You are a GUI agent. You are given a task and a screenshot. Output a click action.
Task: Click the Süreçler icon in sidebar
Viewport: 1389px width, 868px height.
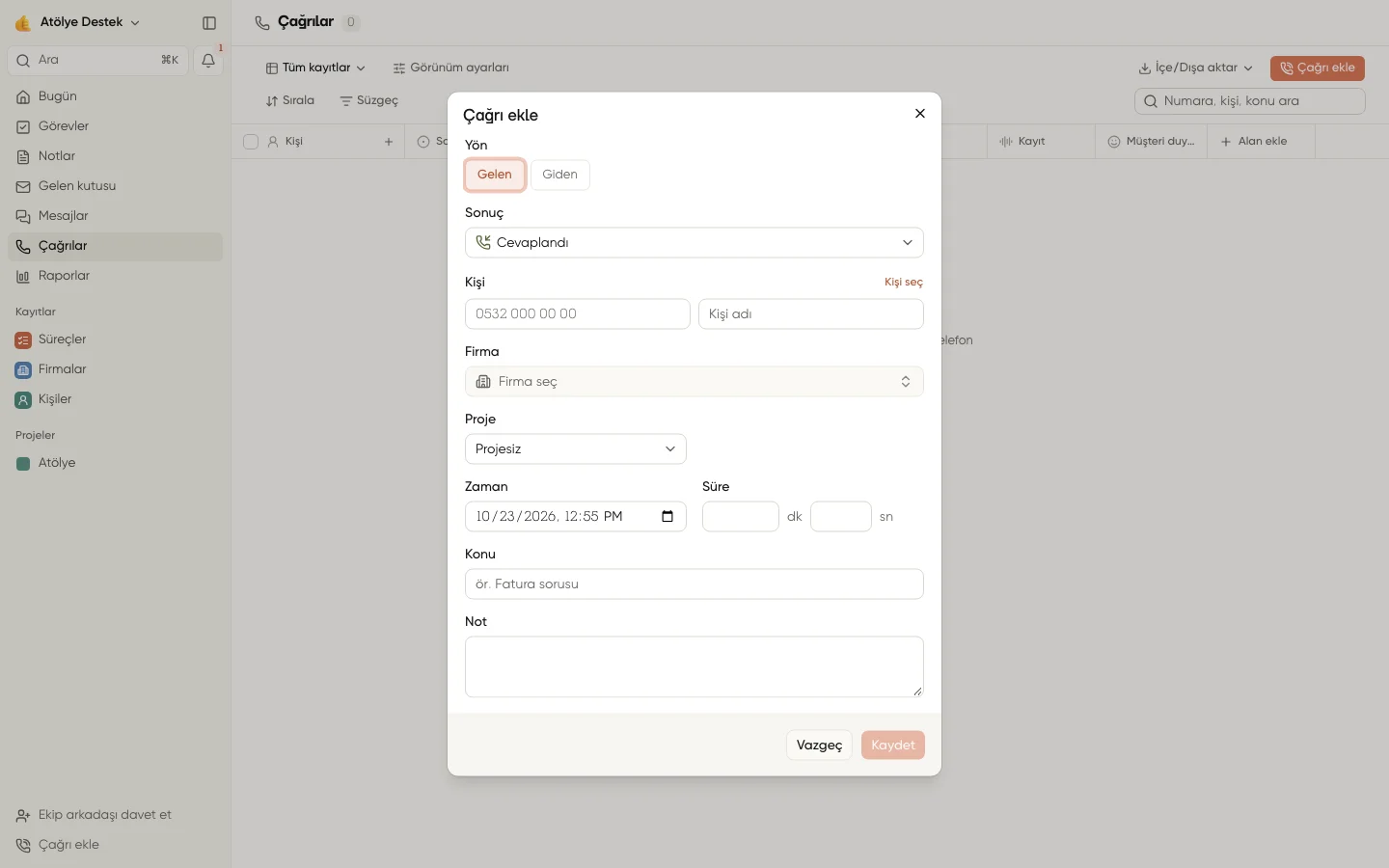click(23, 340)
